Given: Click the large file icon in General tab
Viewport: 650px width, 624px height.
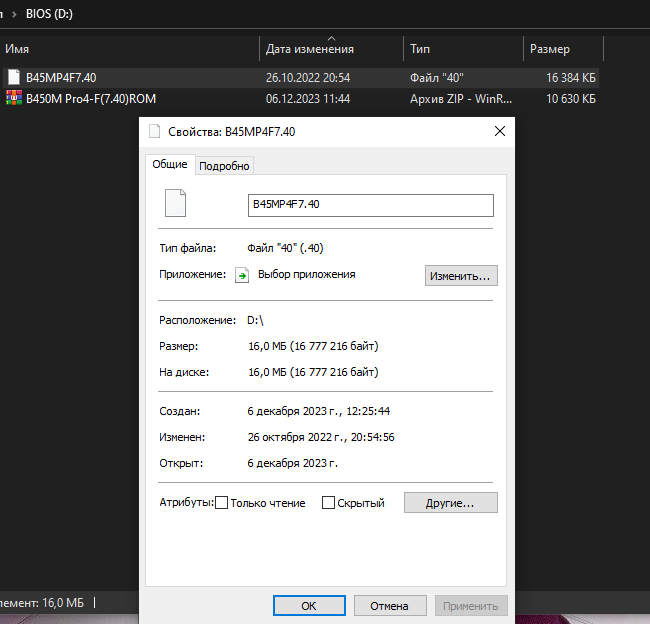Looking at the screenshot, I should coord(175,203).
